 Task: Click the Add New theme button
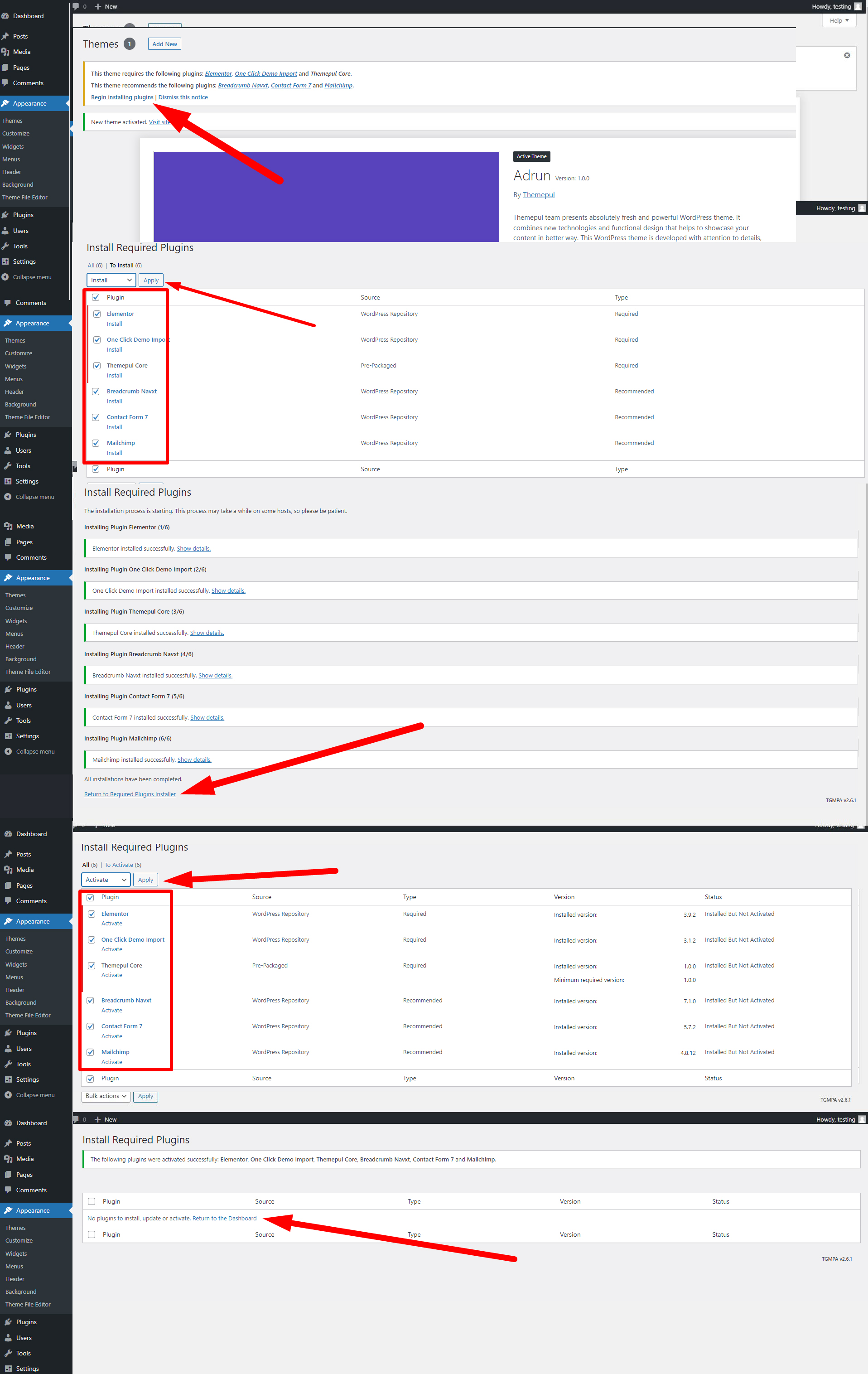point(164,44)
